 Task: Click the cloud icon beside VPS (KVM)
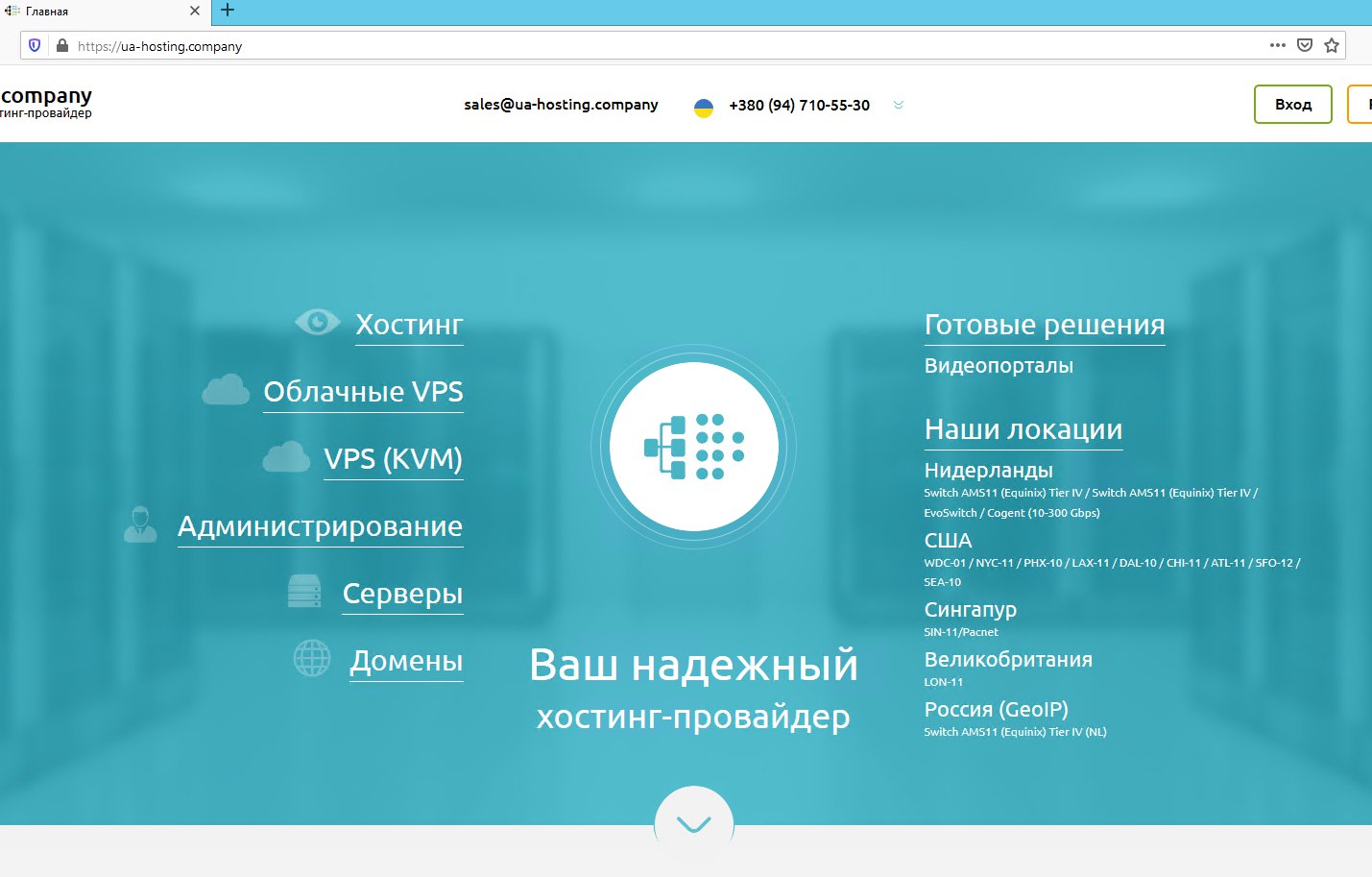tap(286, 456)
